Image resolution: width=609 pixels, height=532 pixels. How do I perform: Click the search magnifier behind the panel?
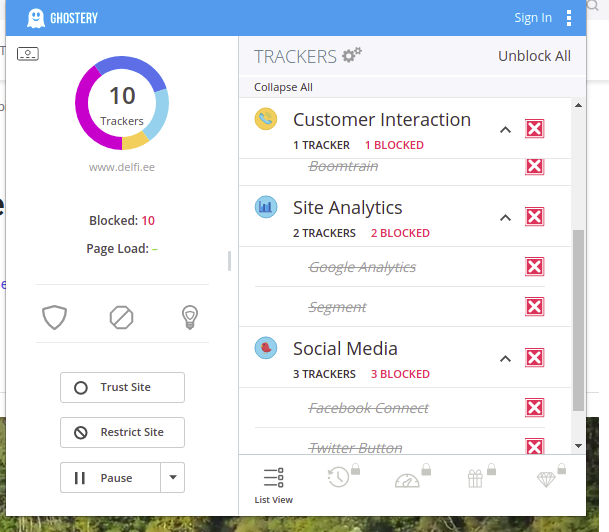point(593,5)
